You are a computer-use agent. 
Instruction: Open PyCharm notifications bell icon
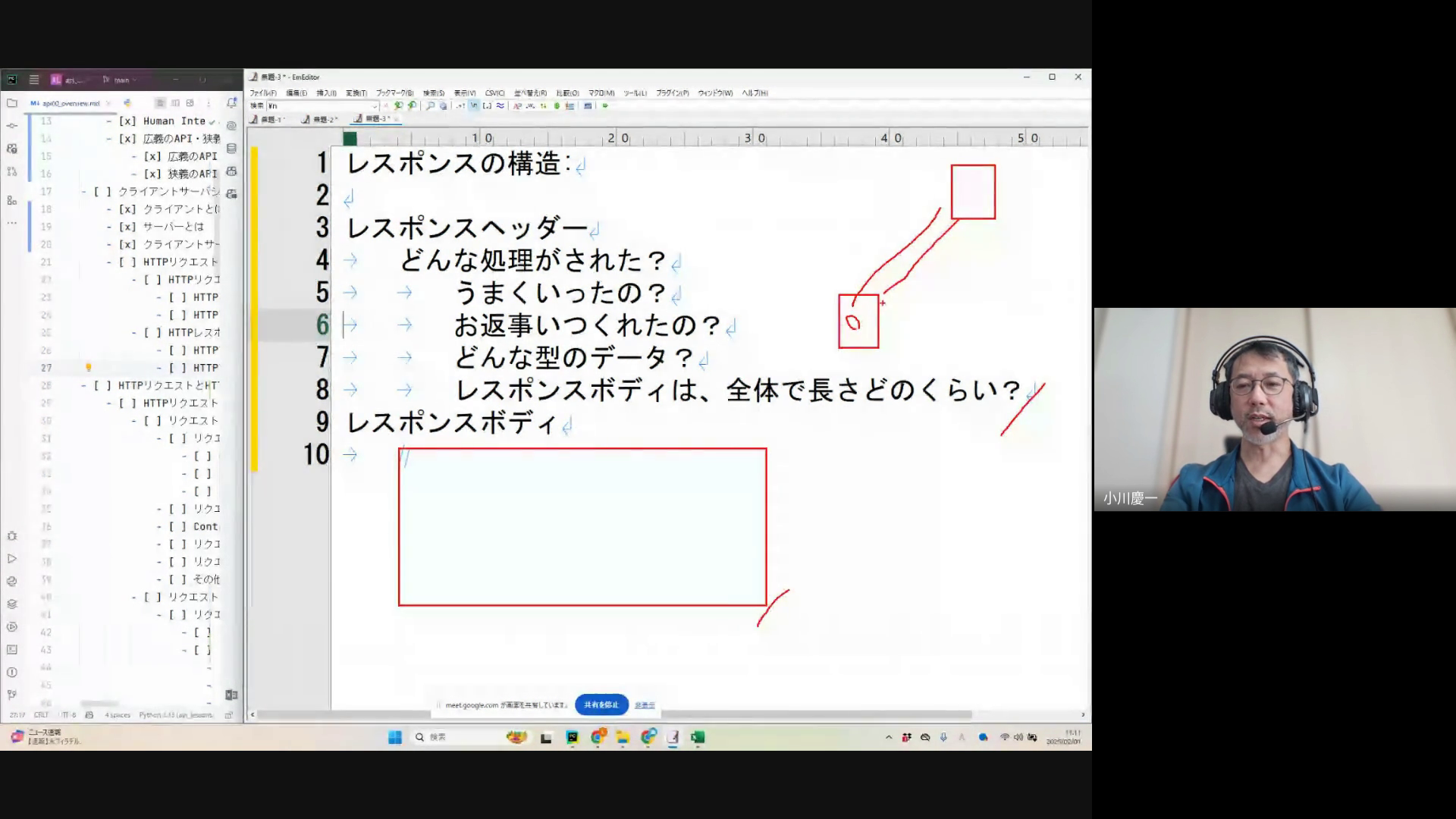click(232, 103)
